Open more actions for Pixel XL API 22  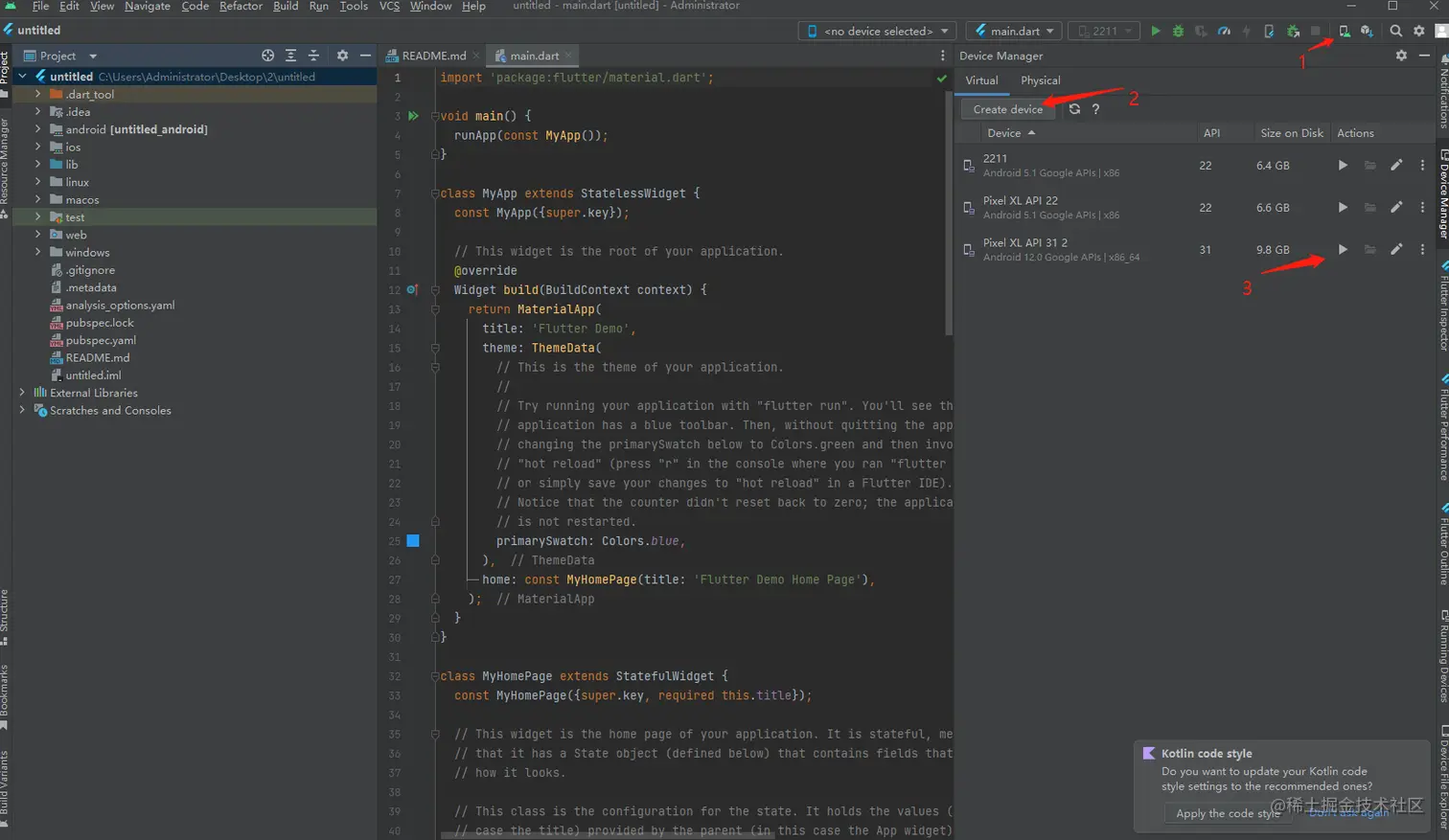pos(1422,207)
